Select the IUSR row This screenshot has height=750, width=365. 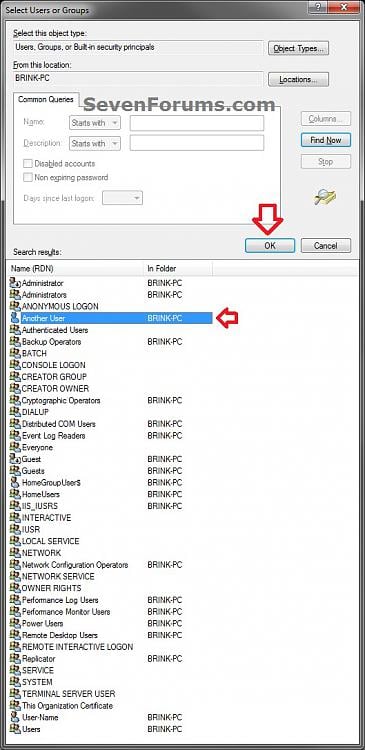coord(110,529)
